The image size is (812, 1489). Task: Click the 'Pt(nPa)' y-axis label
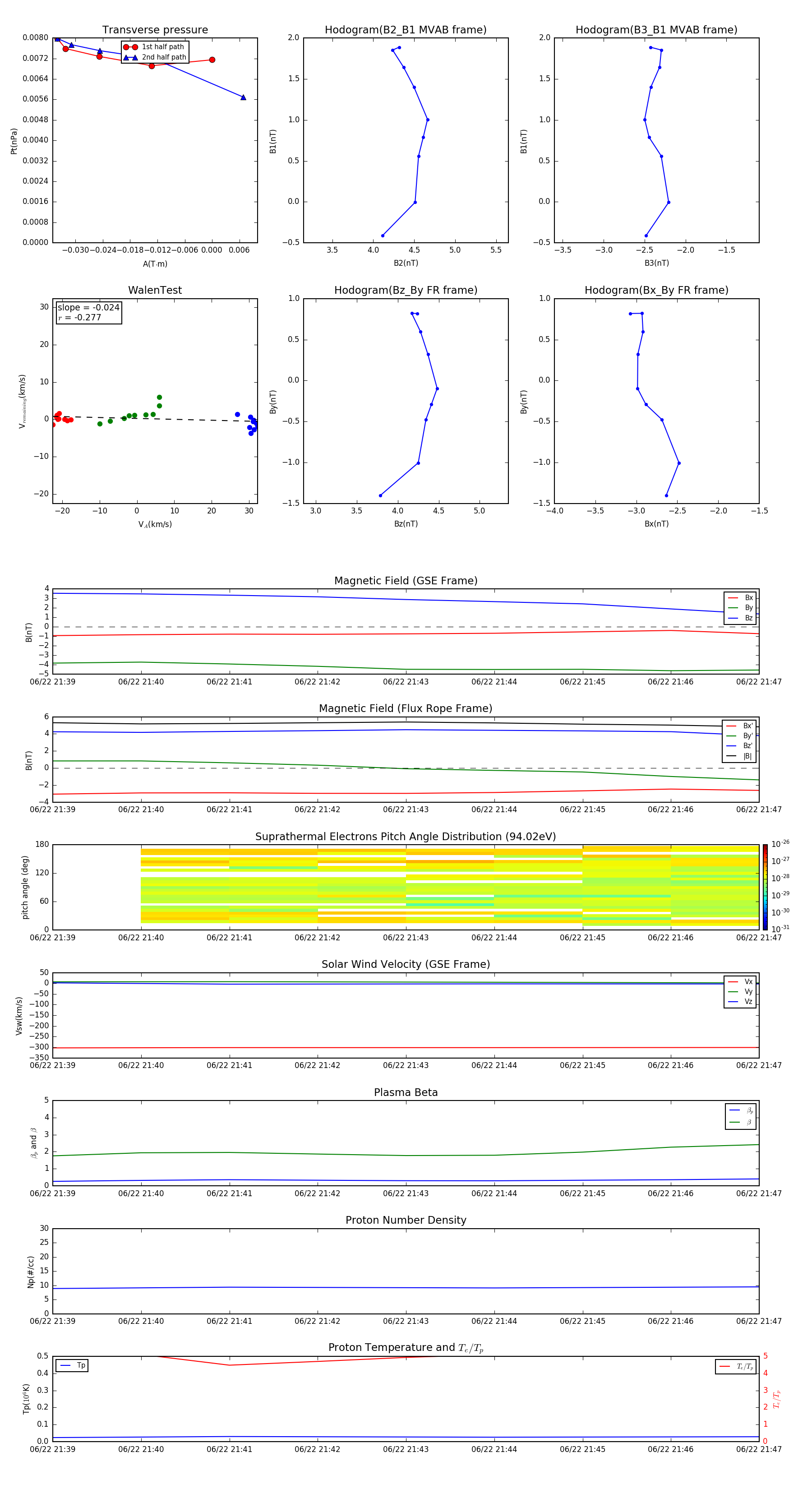(14, 140)
